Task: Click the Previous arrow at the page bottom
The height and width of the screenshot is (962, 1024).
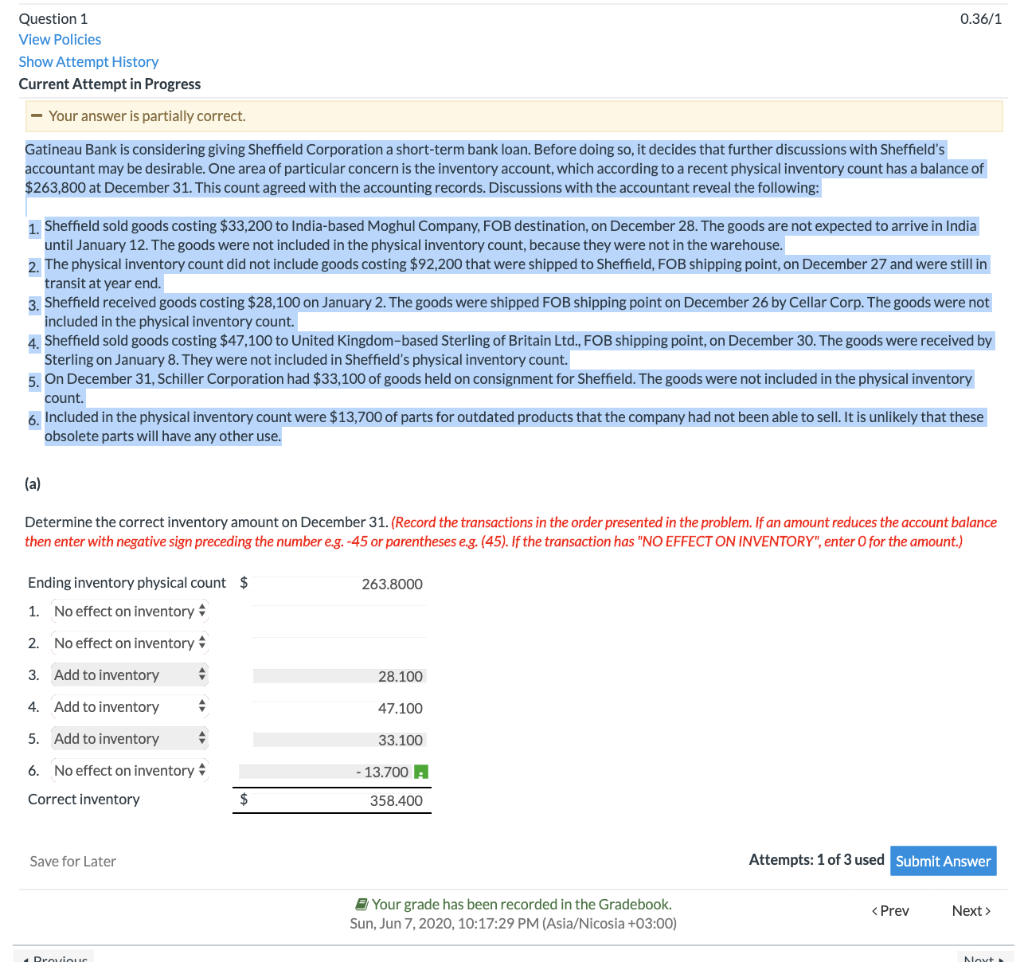Action: 54,956
